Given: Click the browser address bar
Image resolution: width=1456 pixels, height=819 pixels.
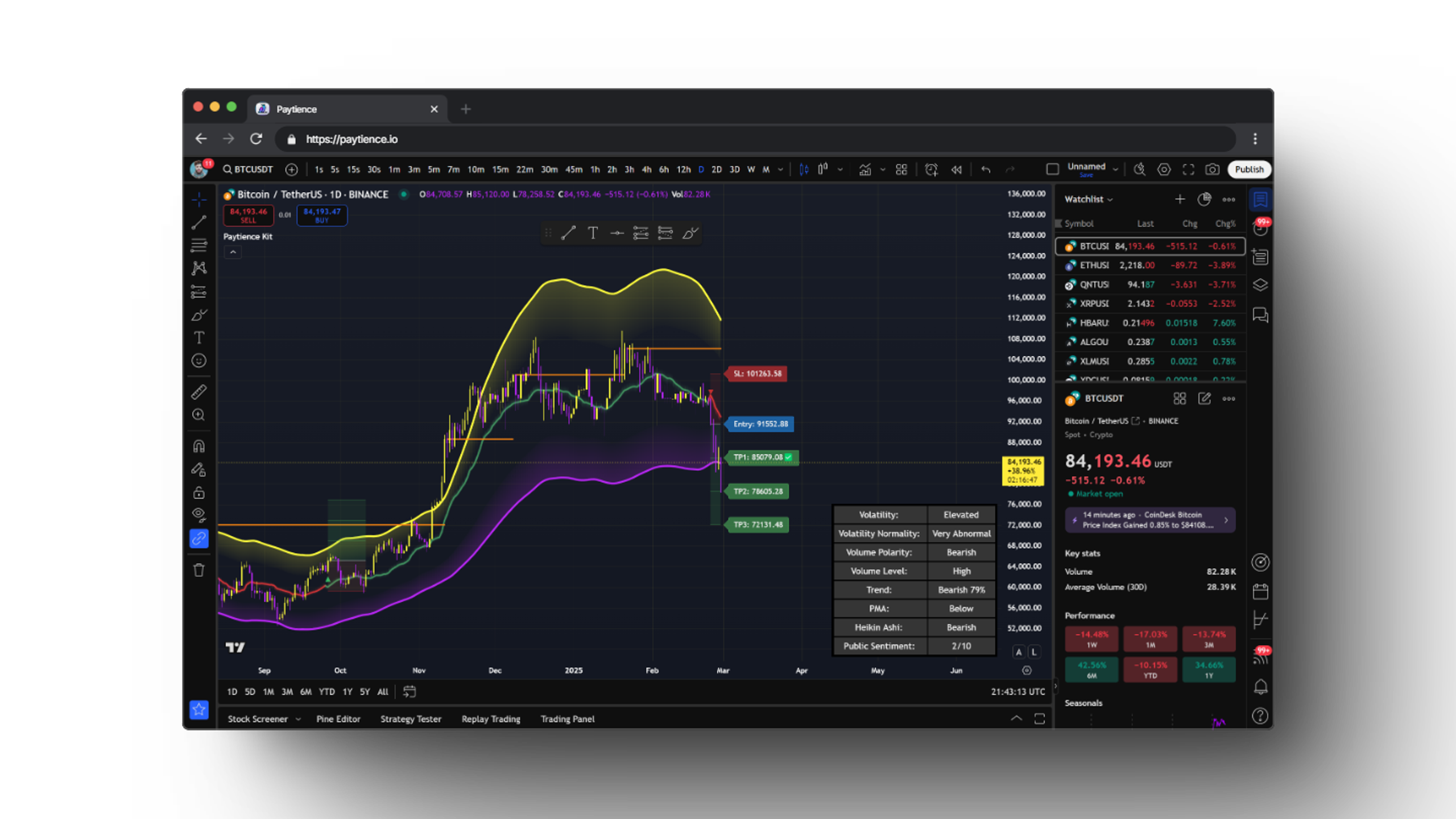Looking at the screenshot, I should pos(755,139).
